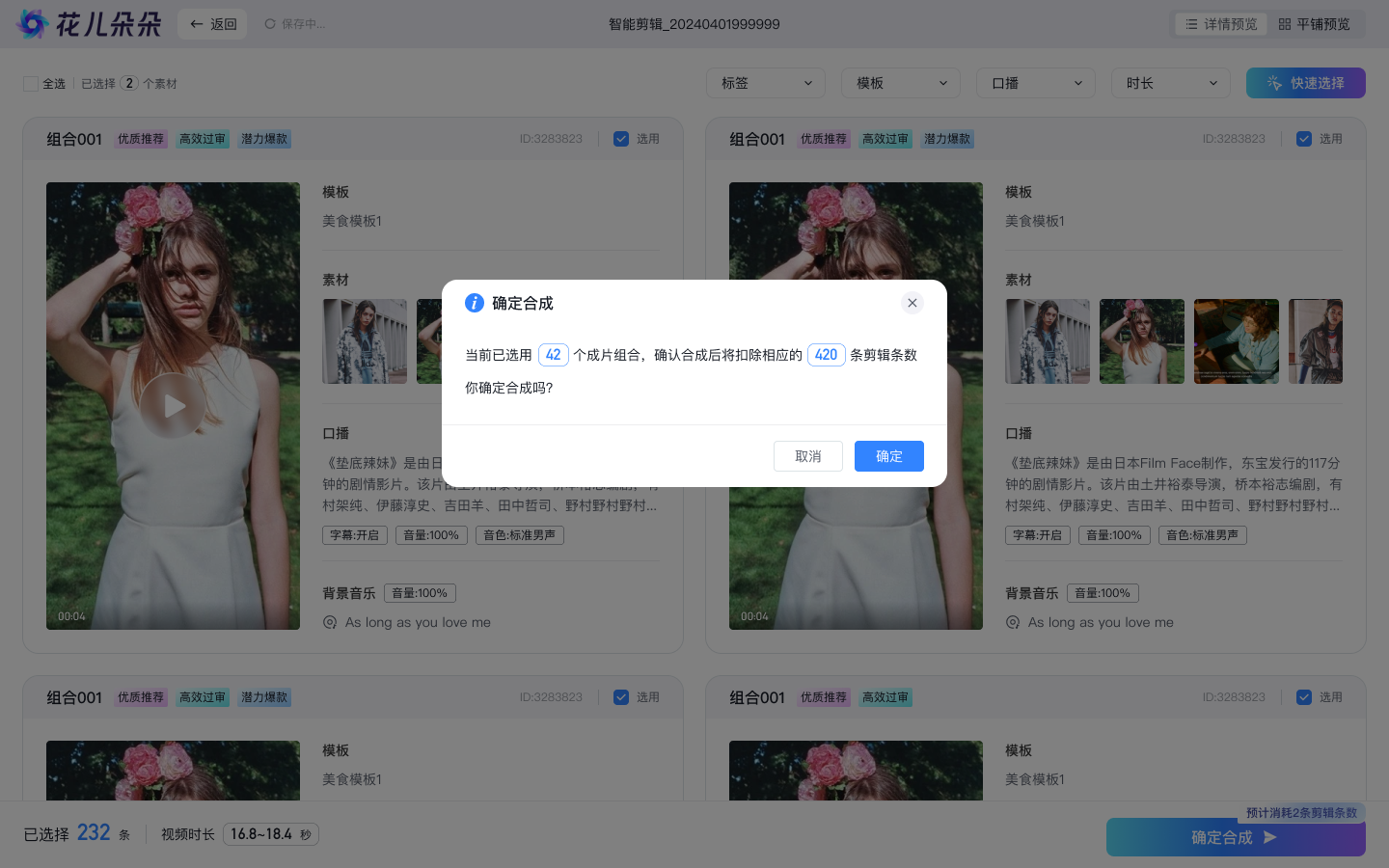Play the first combination video preview
This screenshot has width=1389, height=868.
(173, 406)
